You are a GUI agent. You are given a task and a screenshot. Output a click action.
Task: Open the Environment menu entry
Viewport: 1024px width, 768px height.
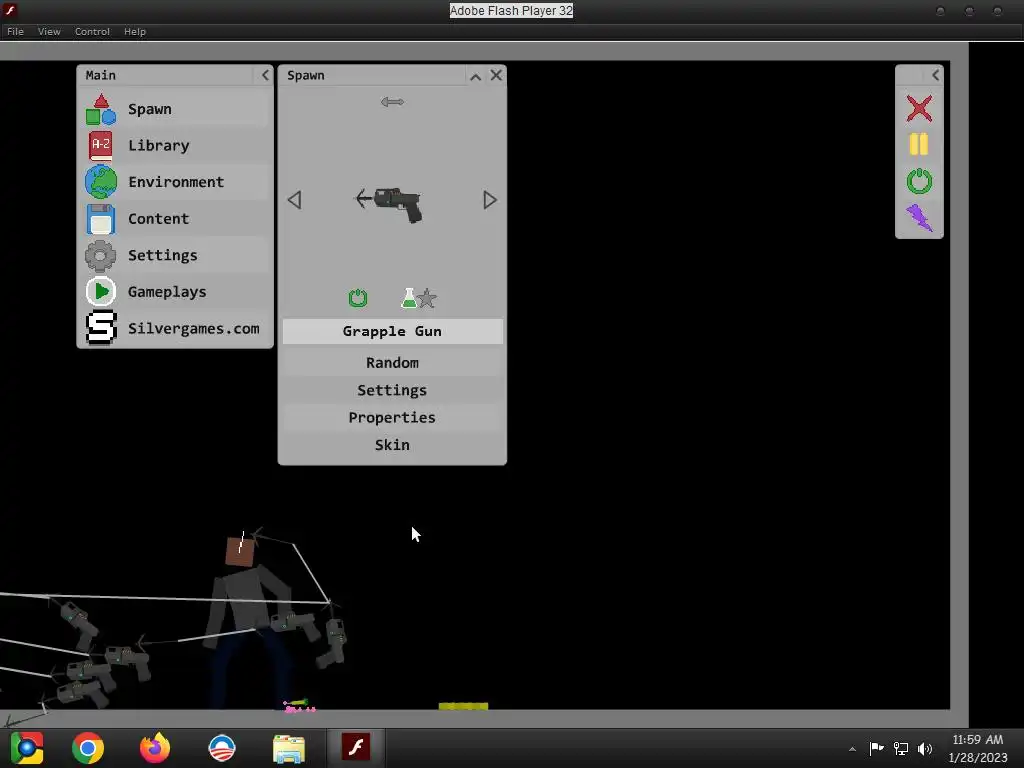[x=176, y=182]
